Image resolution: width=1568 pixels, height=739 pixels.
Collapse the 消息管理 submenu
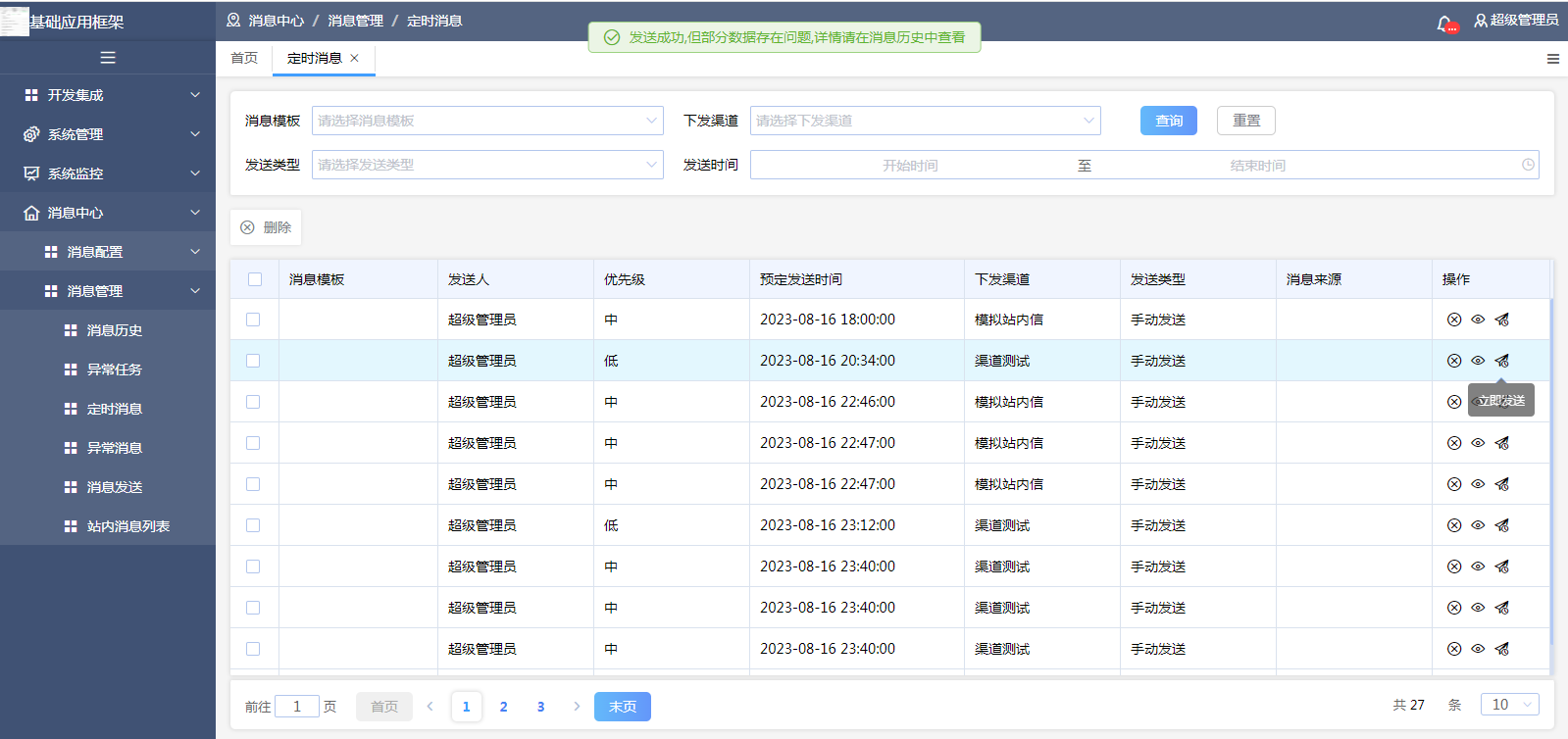coord(108,291)
